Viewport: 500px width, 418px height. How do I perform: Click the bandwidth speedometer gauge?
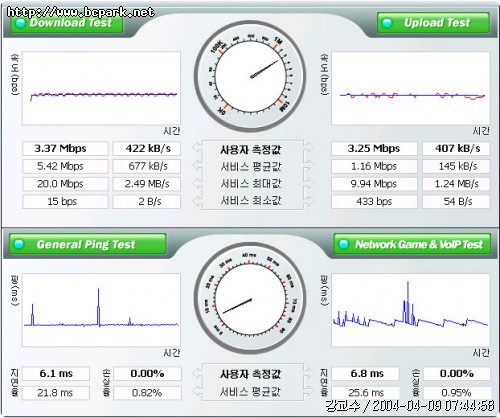[x=250, y=77]
